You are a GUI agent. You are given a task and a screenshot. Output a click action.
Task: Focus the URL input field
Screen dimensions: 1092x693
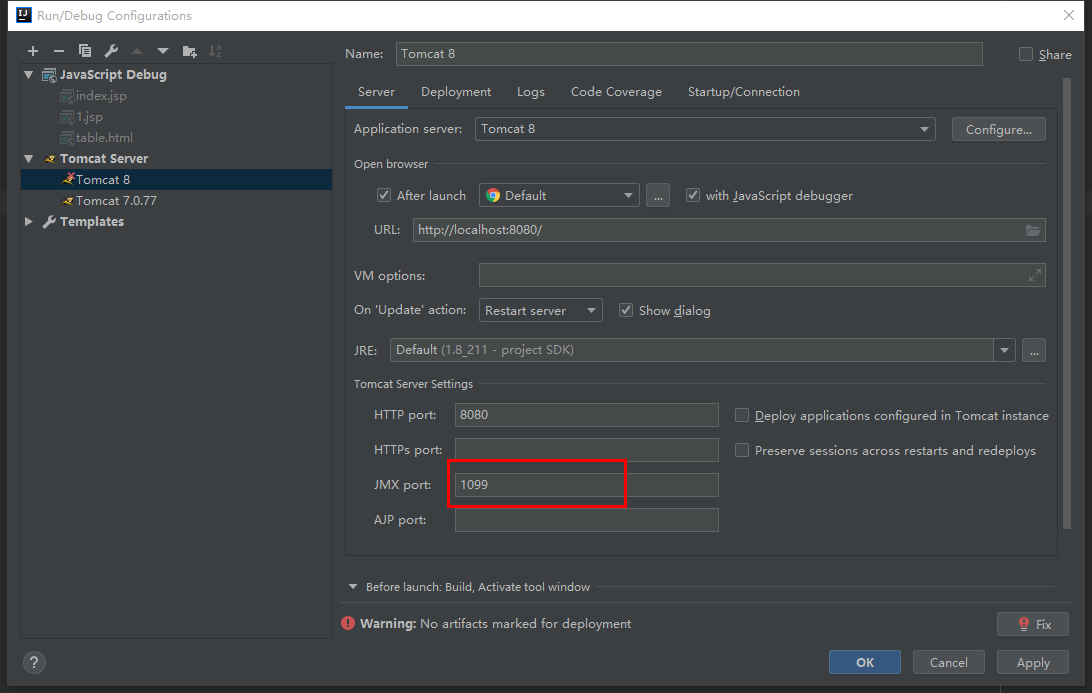pos(729,231)
